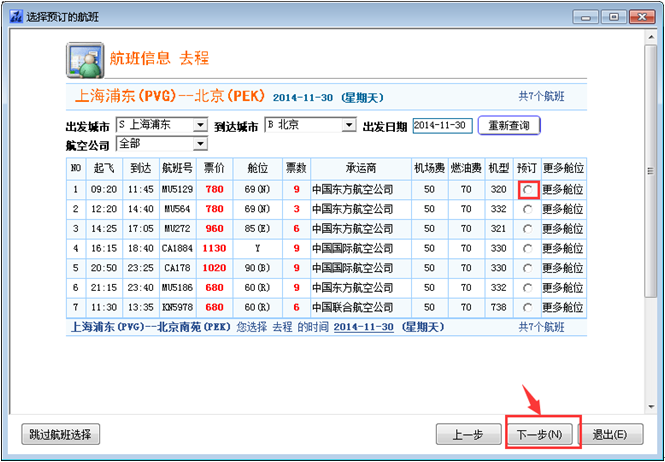Open 更多舱位 for flight CA1884
This screenshot has height=462, width=665.
coord(563,249)
